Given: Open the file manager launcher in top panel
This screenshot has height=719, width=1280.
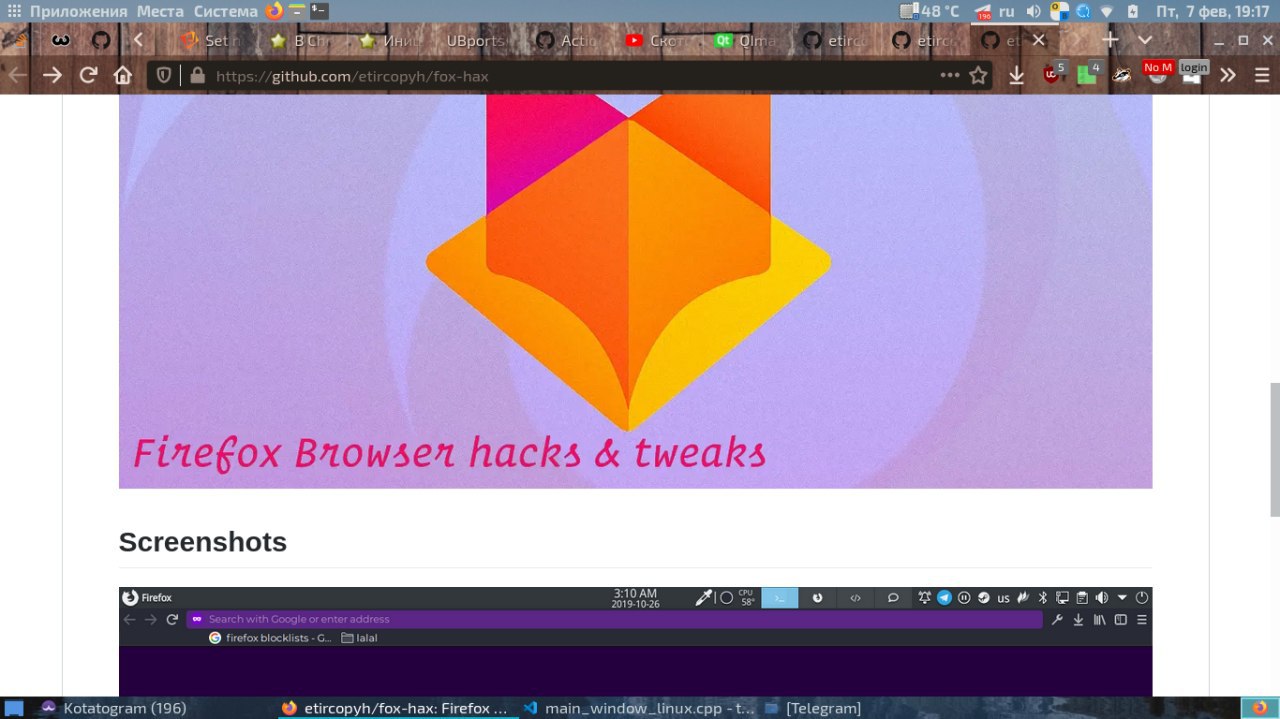Looking at the screenshot, I should tap(297, 11).
